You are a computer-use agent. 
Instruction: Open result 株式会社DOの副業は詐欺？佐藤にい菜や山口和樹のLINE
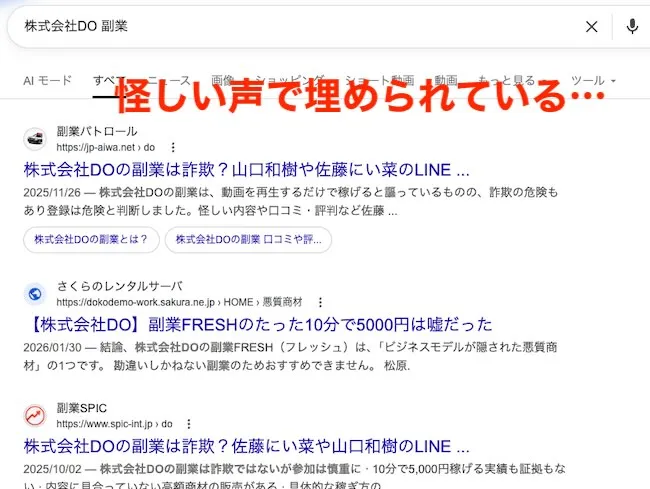tap(246, 446)
